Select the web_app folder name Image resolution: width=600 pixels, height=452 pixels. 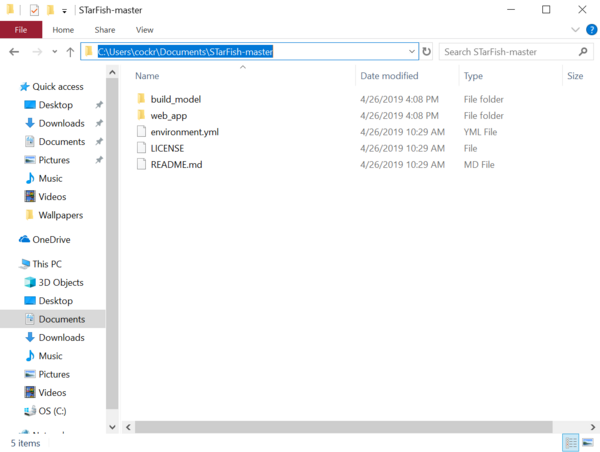click(169, 116)
